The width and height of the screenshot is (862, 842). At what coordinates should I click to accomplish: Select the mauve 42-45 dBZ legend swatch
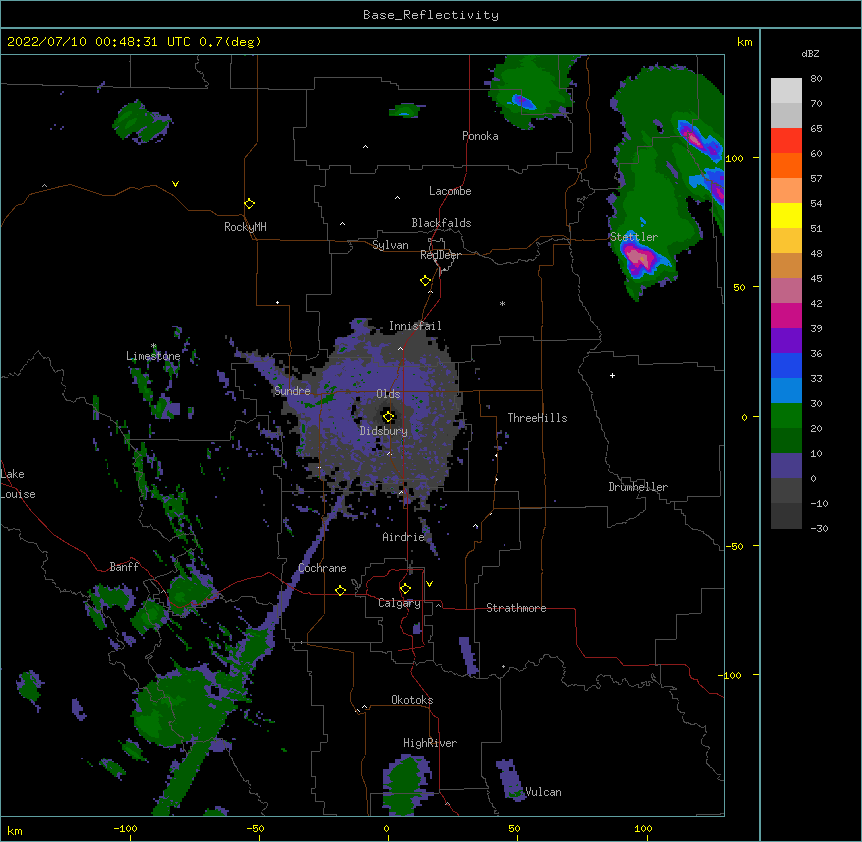(786, 291)
